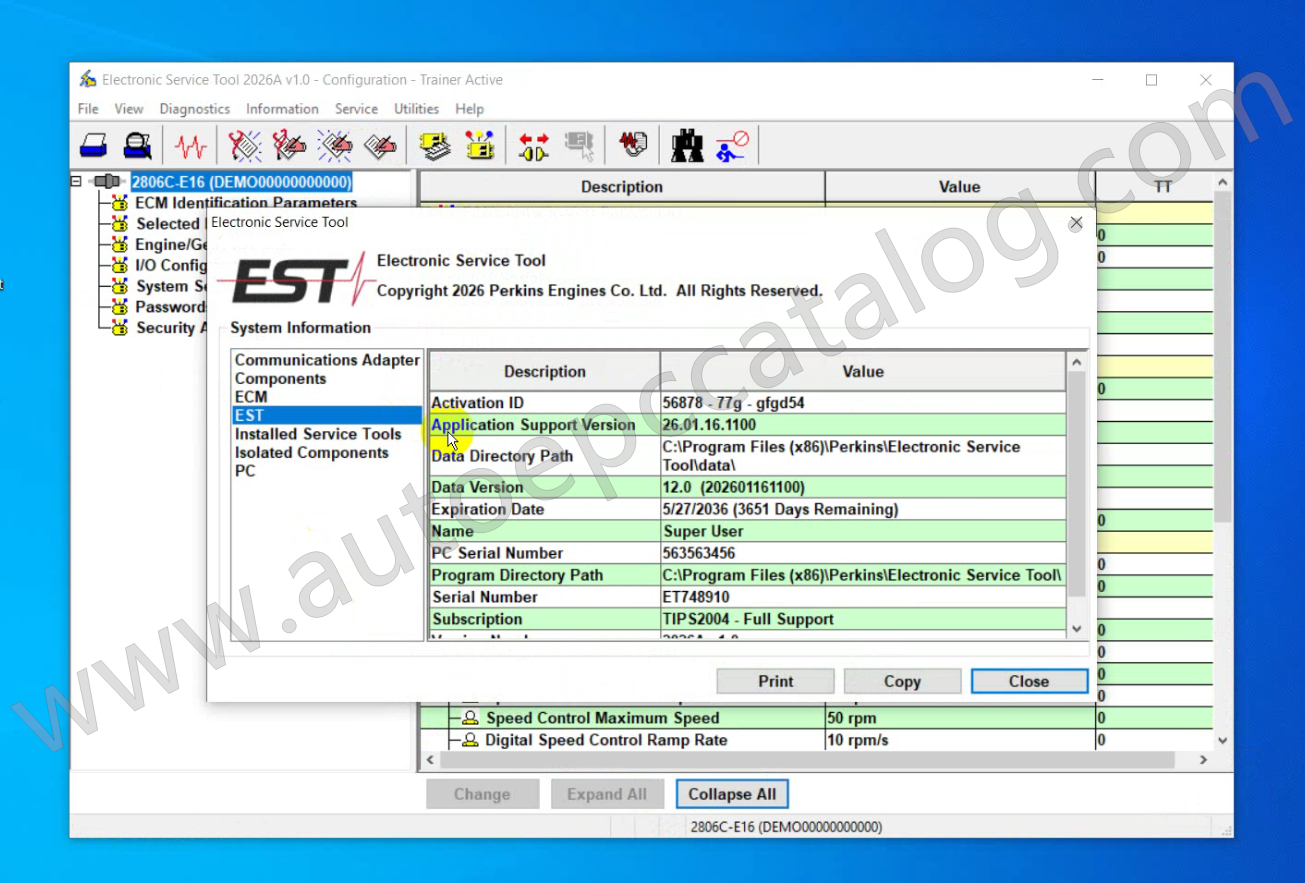Click the TT column header in main window
This screenshot has width=1305, height=883.
tap(1155, 187)
